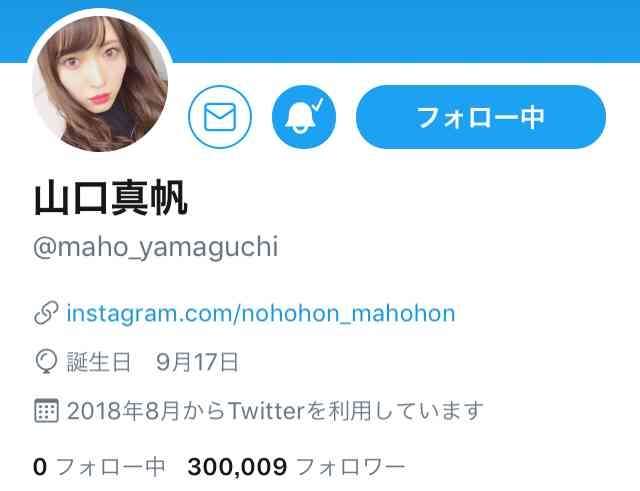640x491 pixels.
Task: Click the フォロー中 following button
Action: (481, 117)
